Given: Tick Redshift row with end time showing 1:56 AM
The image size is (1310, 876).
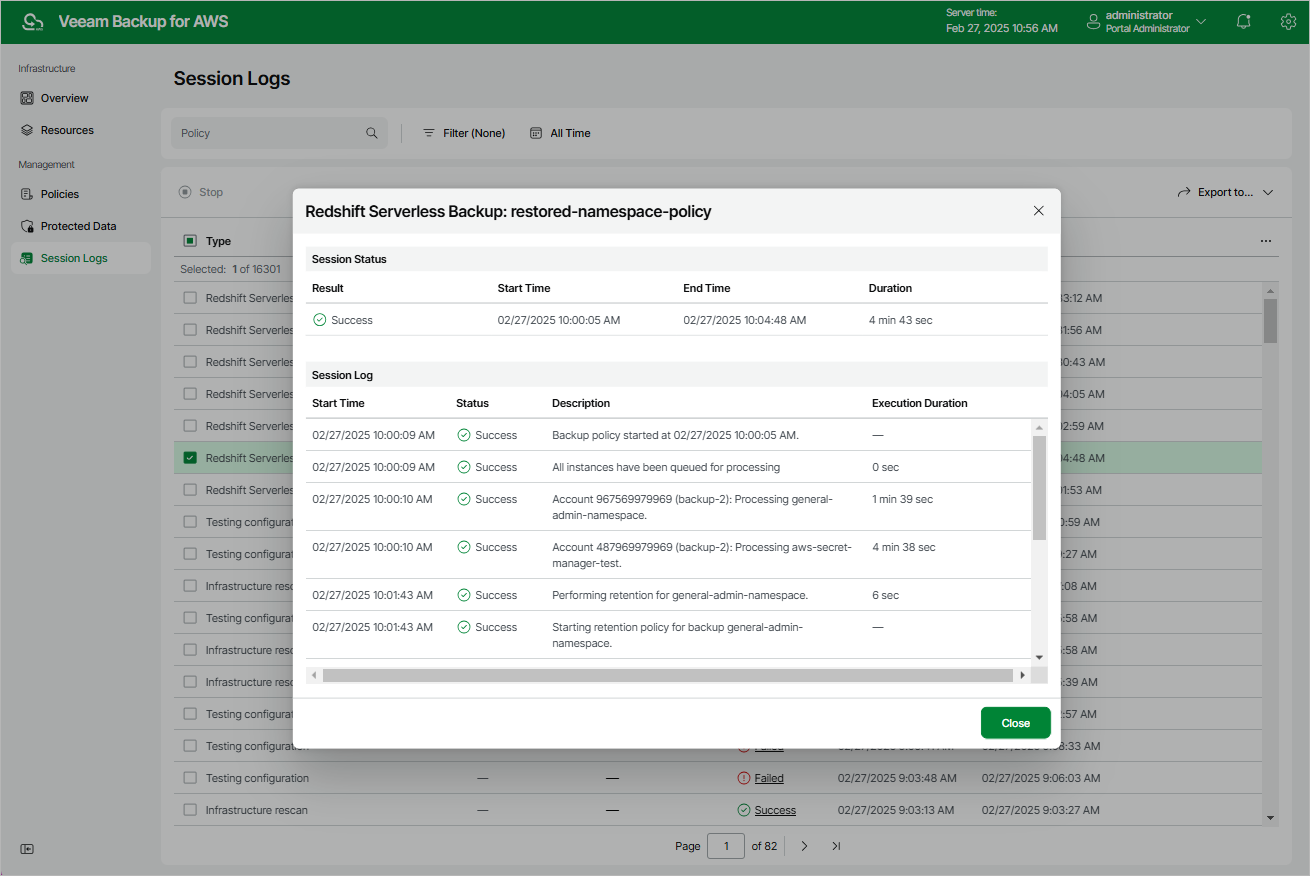Looking at the screenshot, I should (190, 330).
